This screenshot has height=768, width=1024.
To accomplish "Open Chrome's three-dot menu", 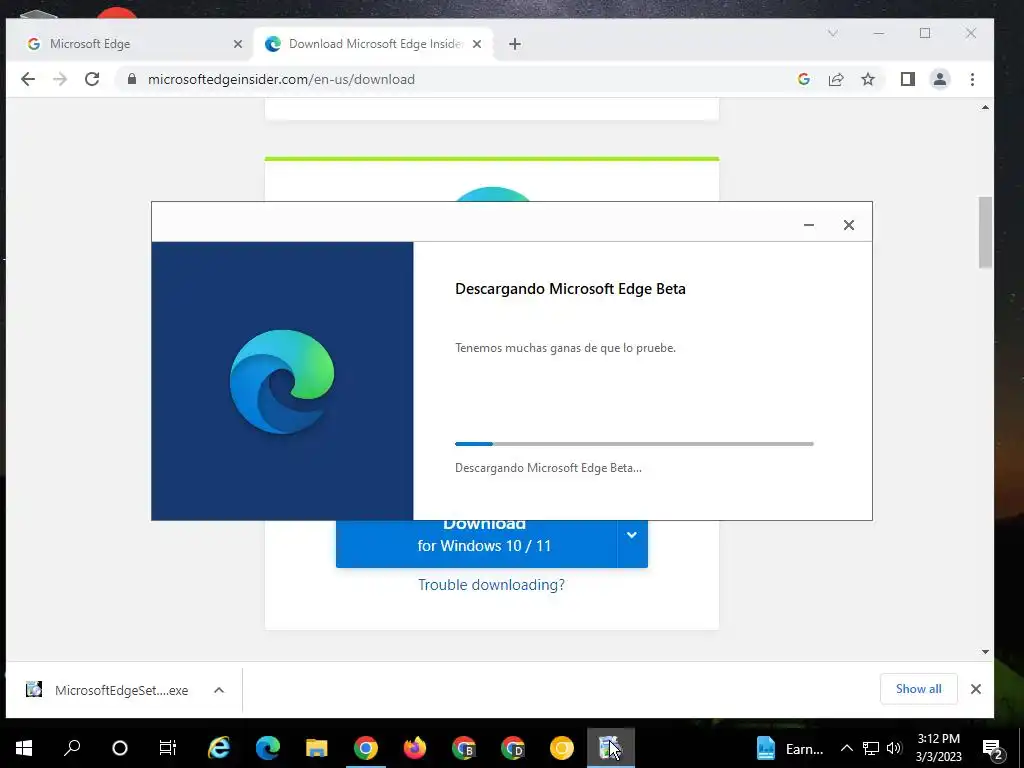I will coord(972,79).
